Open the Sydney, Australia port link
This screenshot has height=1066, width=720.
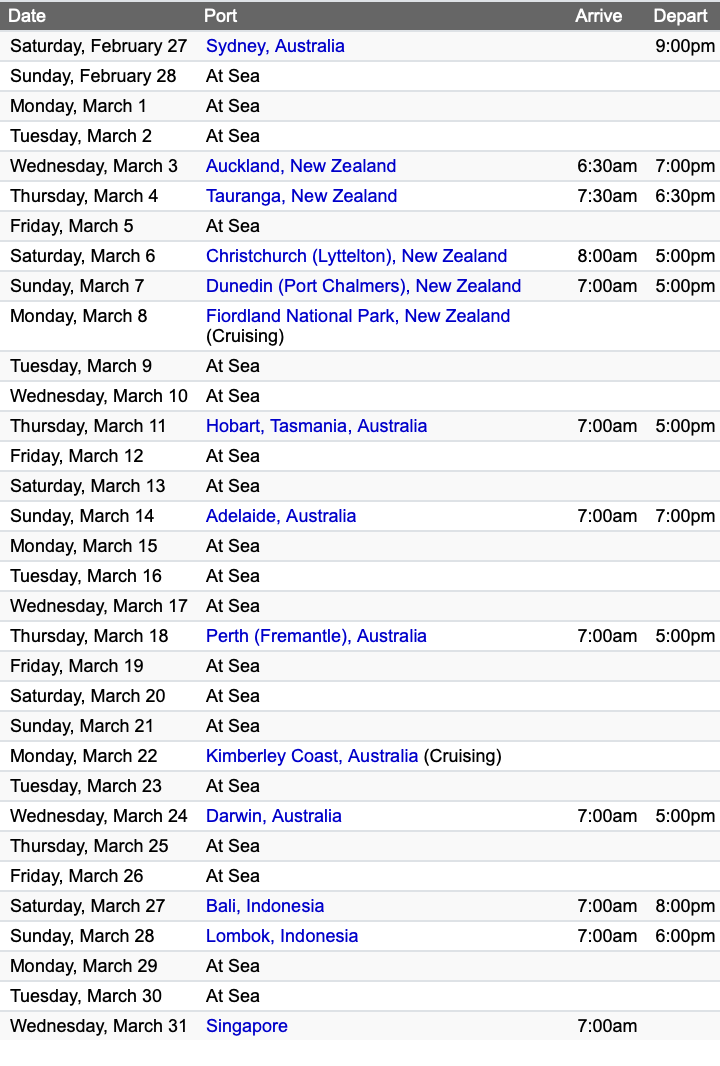(275, 46)
